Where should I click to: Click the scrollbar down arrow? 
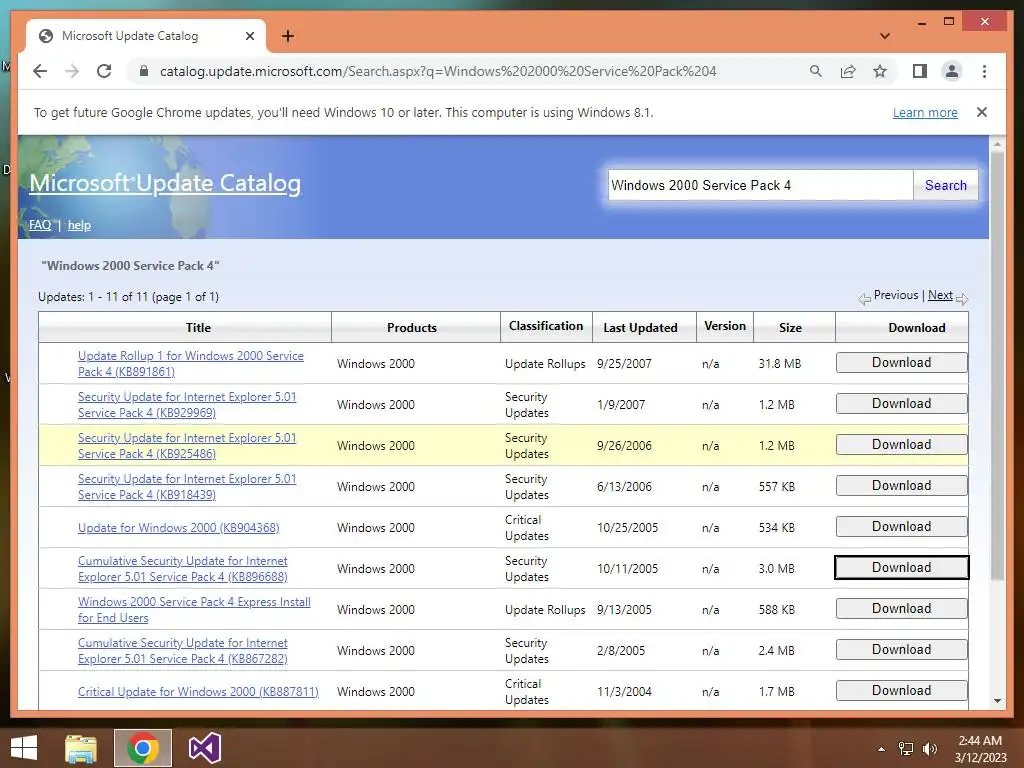[997, 701]
